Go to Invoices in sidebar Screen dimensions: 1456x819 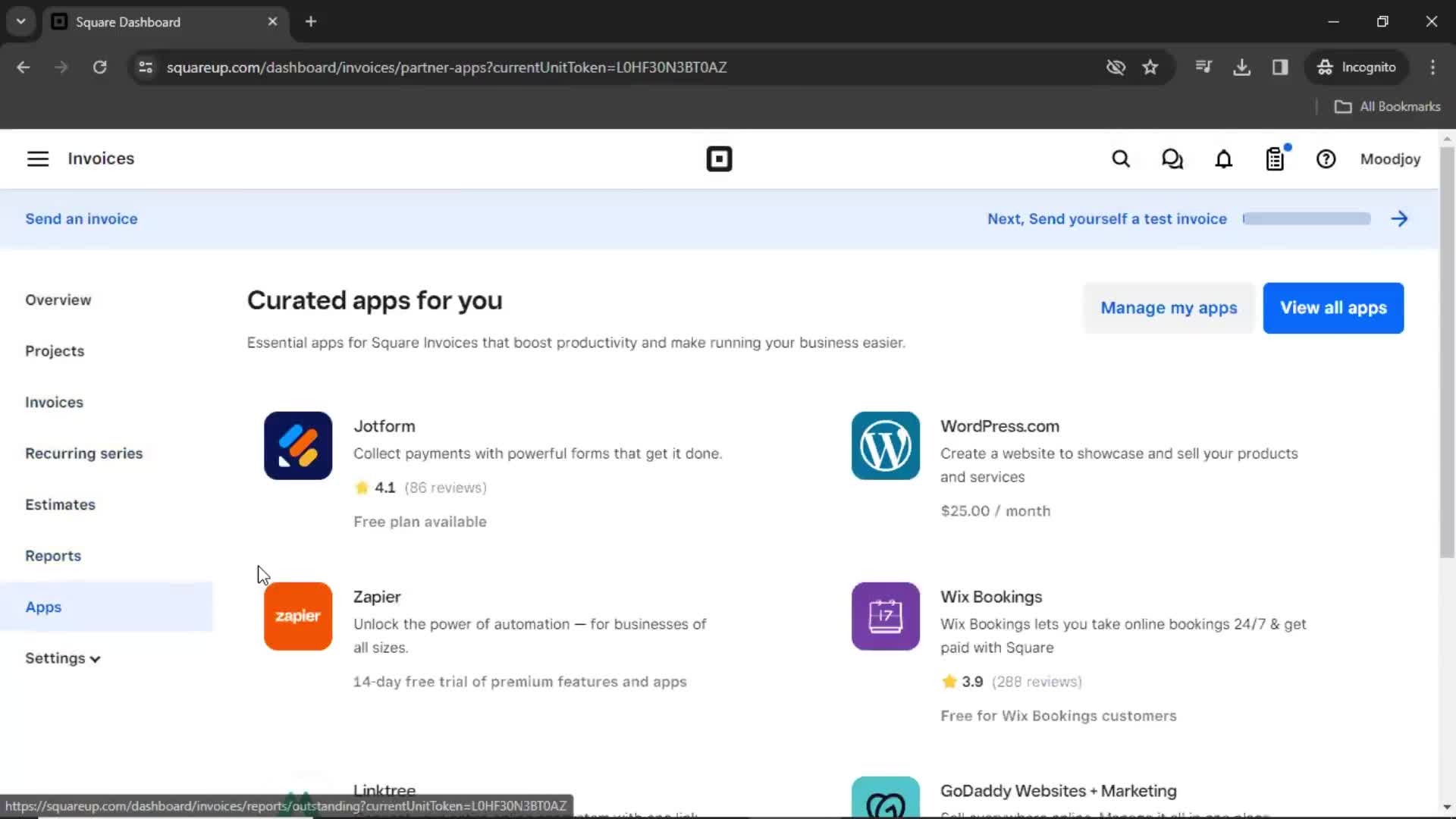point(54,403)
